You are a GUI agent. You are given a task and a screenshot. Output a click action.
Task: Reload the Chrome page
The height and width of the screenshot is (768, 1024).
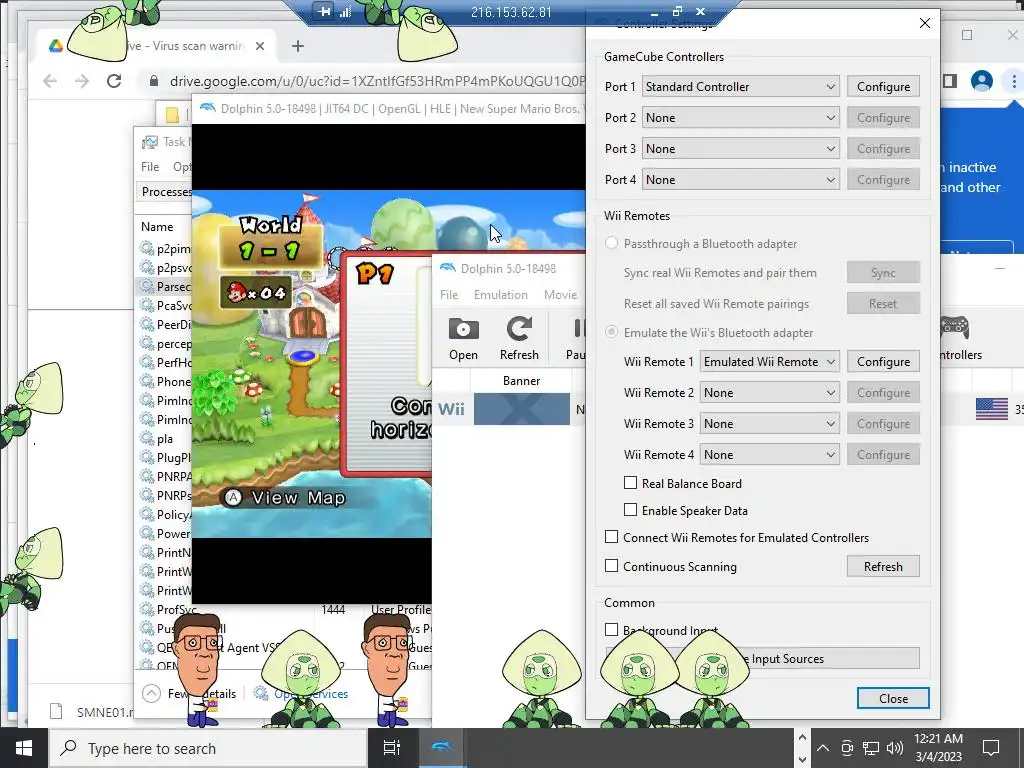click(114, 81)
